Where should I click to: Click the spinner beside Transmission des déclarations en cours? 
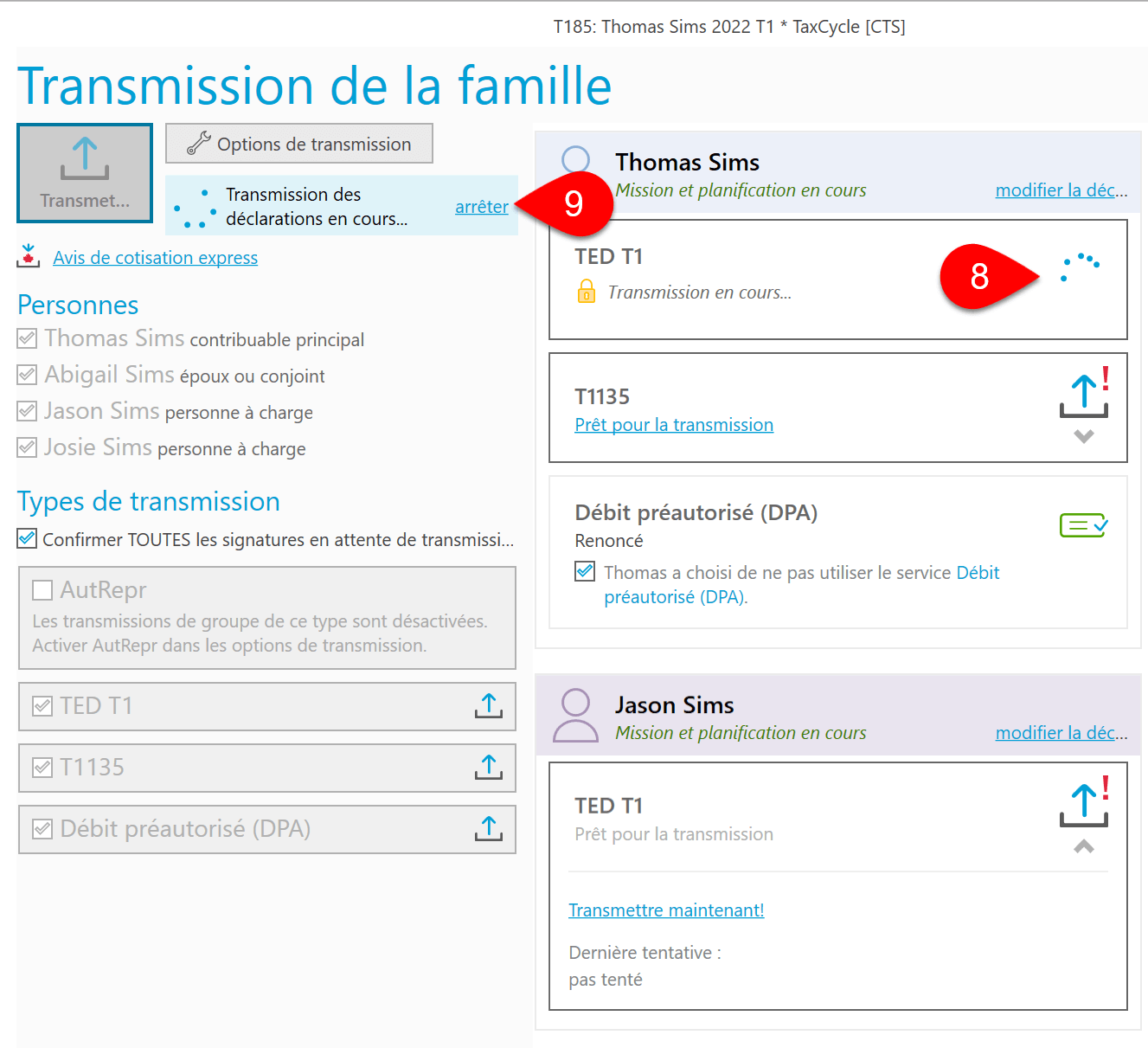pos(195,209)
